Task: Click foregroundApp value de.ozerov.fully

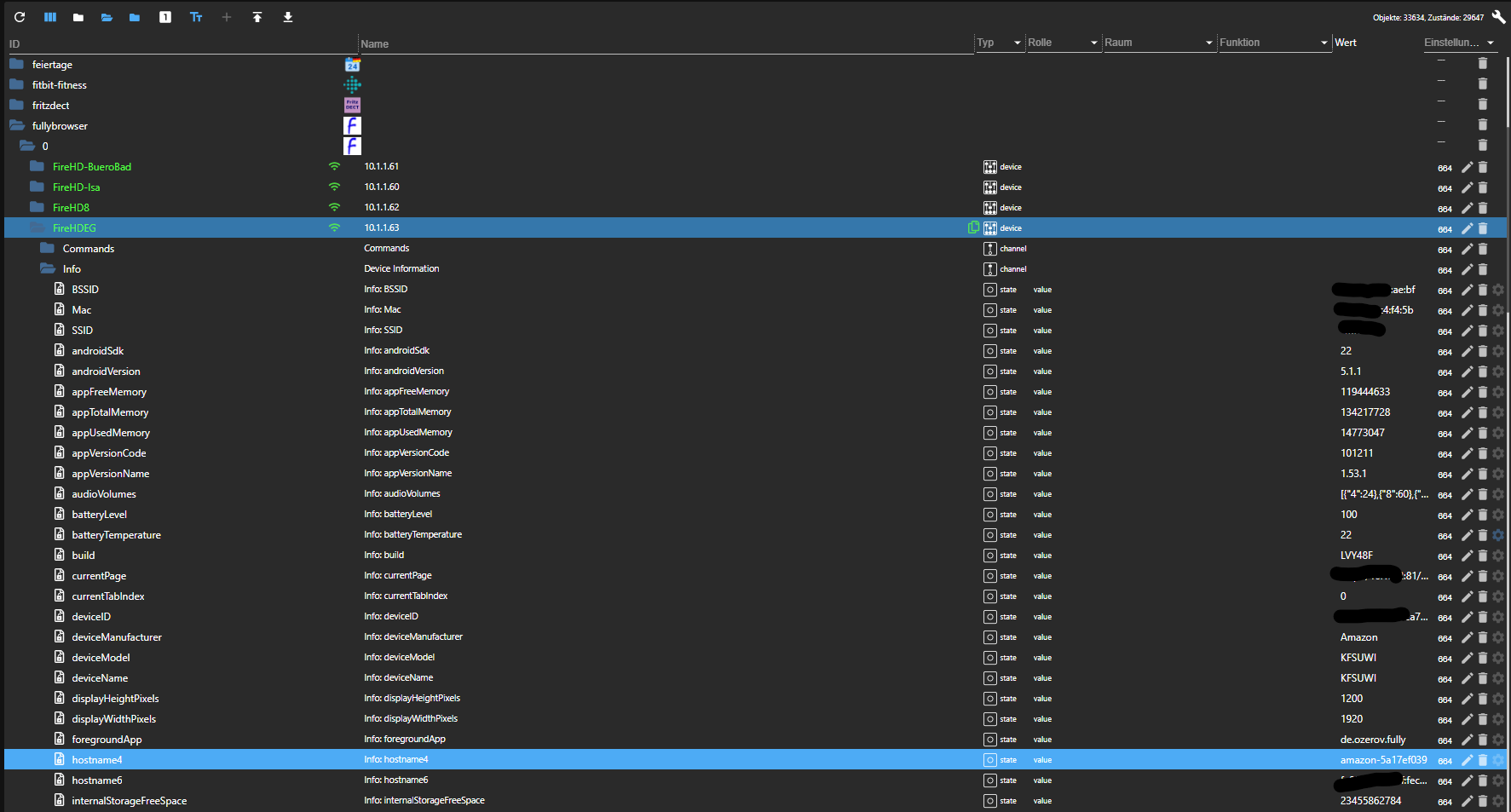Action: pos(1373,740)
